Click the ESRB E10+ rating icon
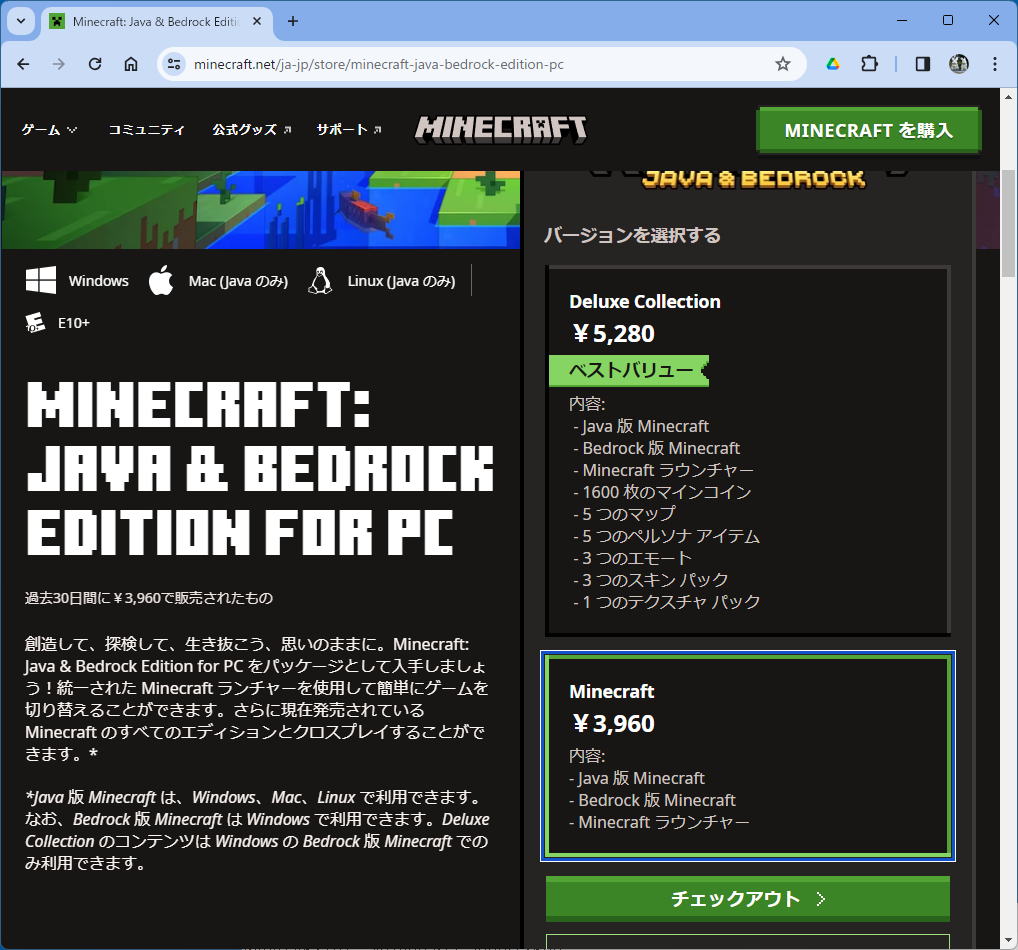Image resolution: width=1018 pixels, height=950 pixels. (37, 323)
